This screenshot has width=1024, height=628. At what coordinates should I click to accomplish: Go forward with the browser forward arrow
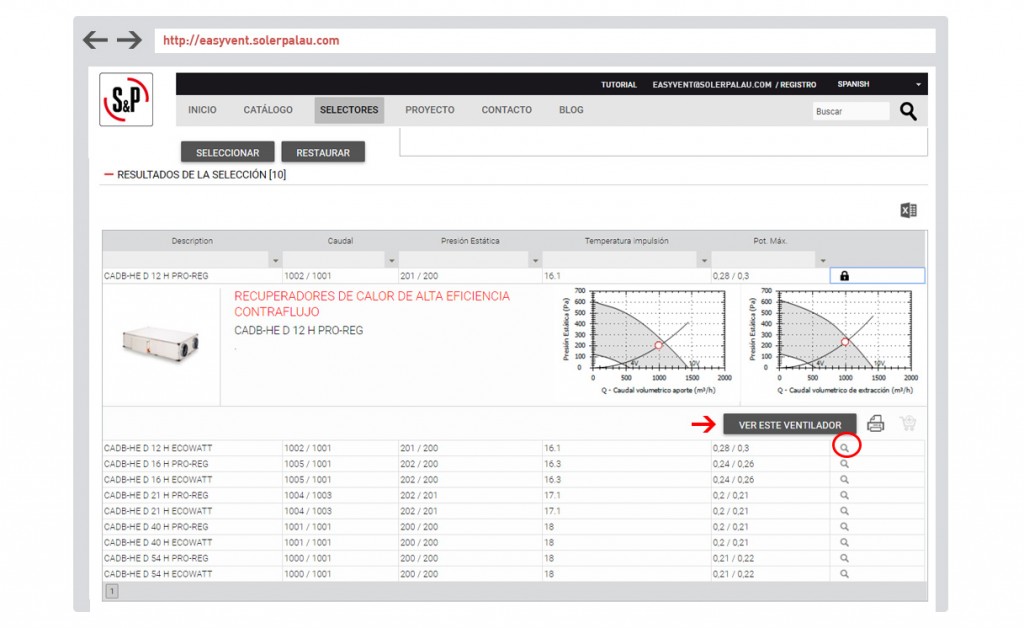[x=129, y=40]
